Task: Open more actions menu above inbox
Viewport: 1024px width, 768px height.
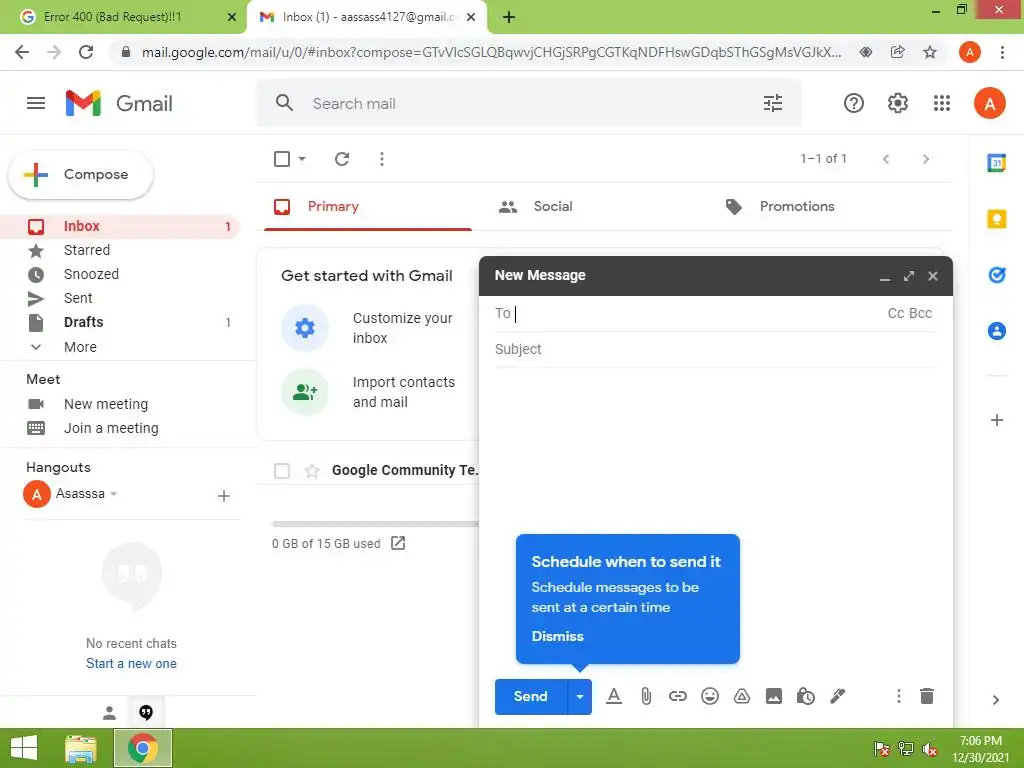Action: pyautogui.click(x=382, y=159)
